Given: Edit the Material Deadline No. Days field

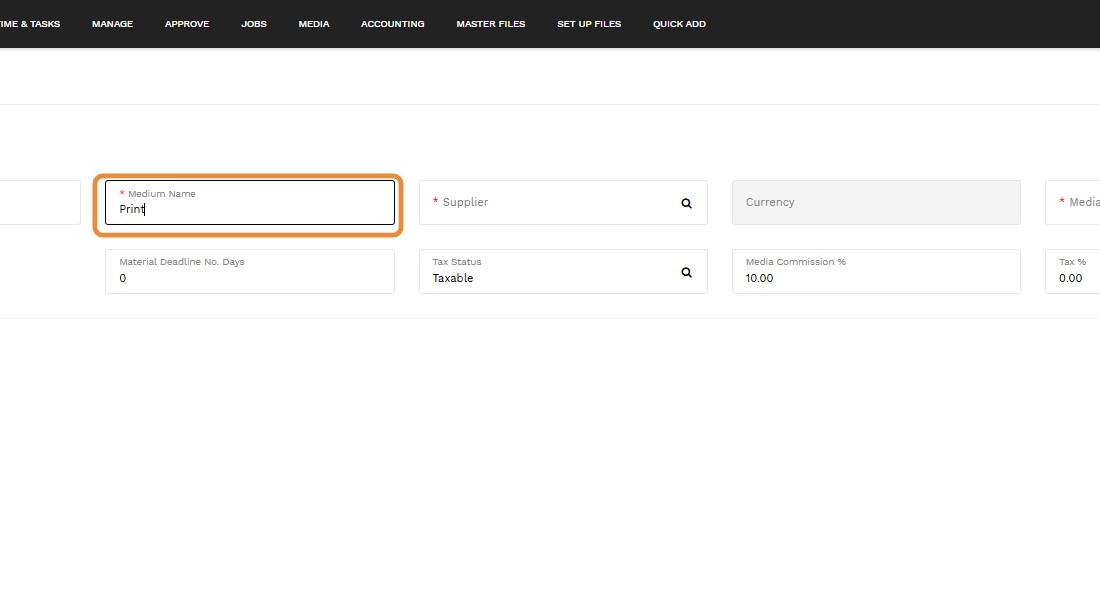Looking at the screenshot, I should click(x=250, y=278).
